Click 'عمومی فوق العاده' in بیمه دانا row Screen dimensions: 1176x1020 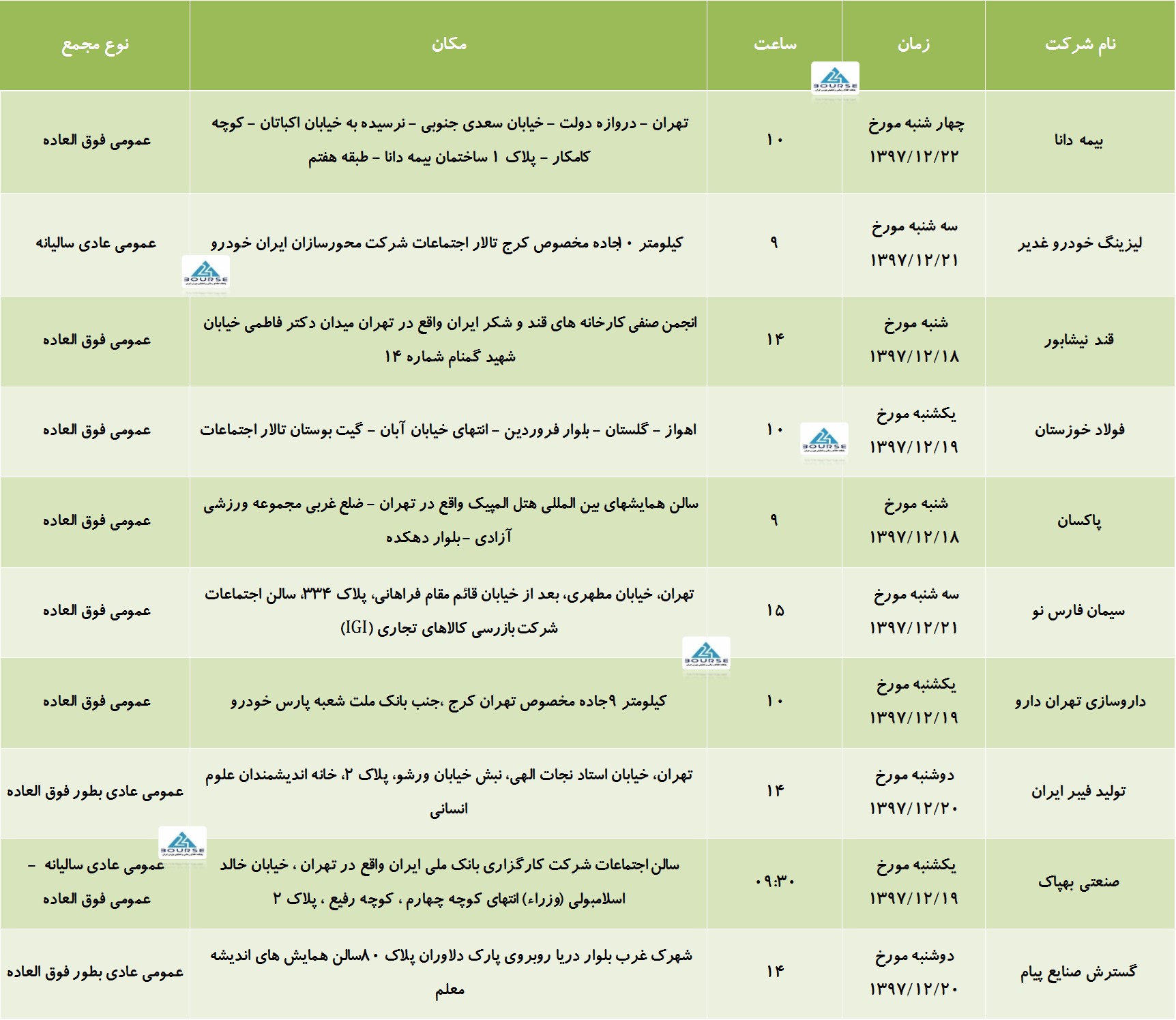(x=96, y=140)
